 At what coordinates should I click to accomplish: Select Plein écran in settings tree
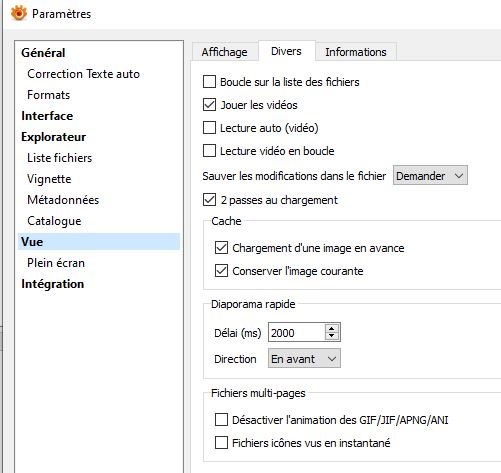[x=56, y=263]
